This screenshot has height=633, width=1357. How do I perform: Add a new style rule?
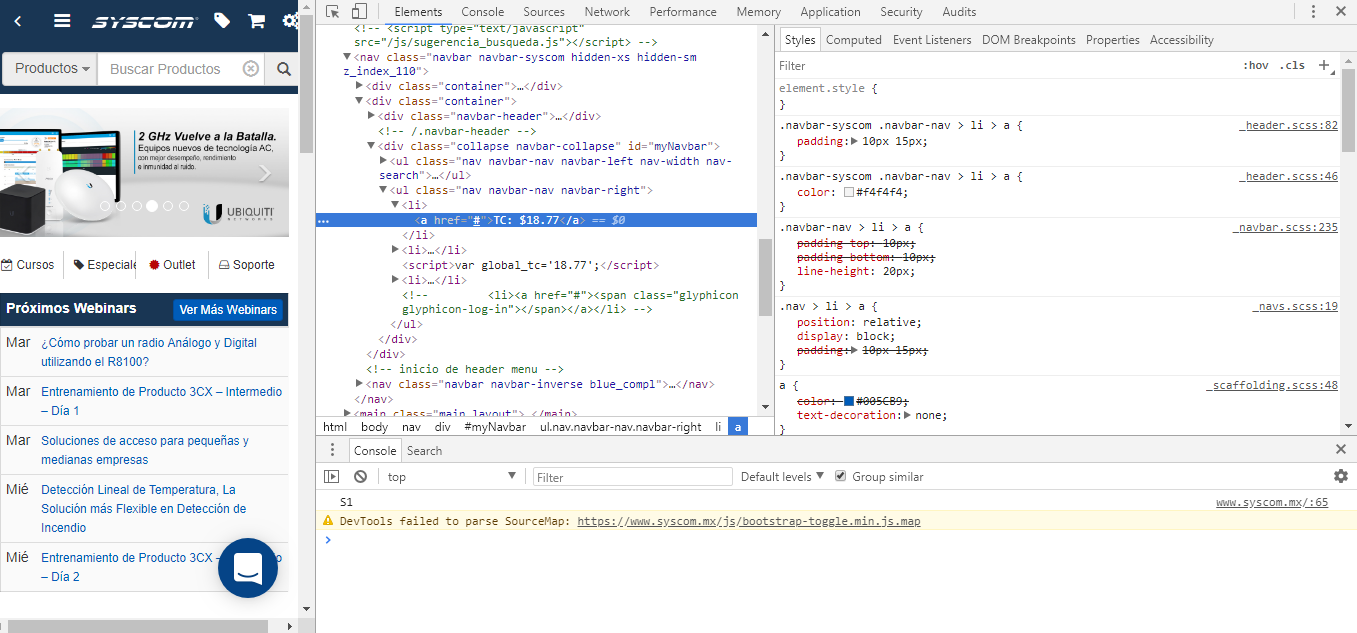pos(1324,65)
